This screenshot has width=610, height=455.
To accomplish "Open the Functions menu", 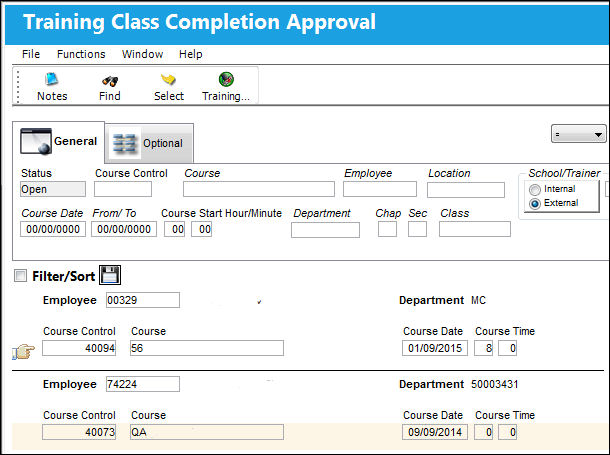I will pyautogui.click(x=81, y=54).
